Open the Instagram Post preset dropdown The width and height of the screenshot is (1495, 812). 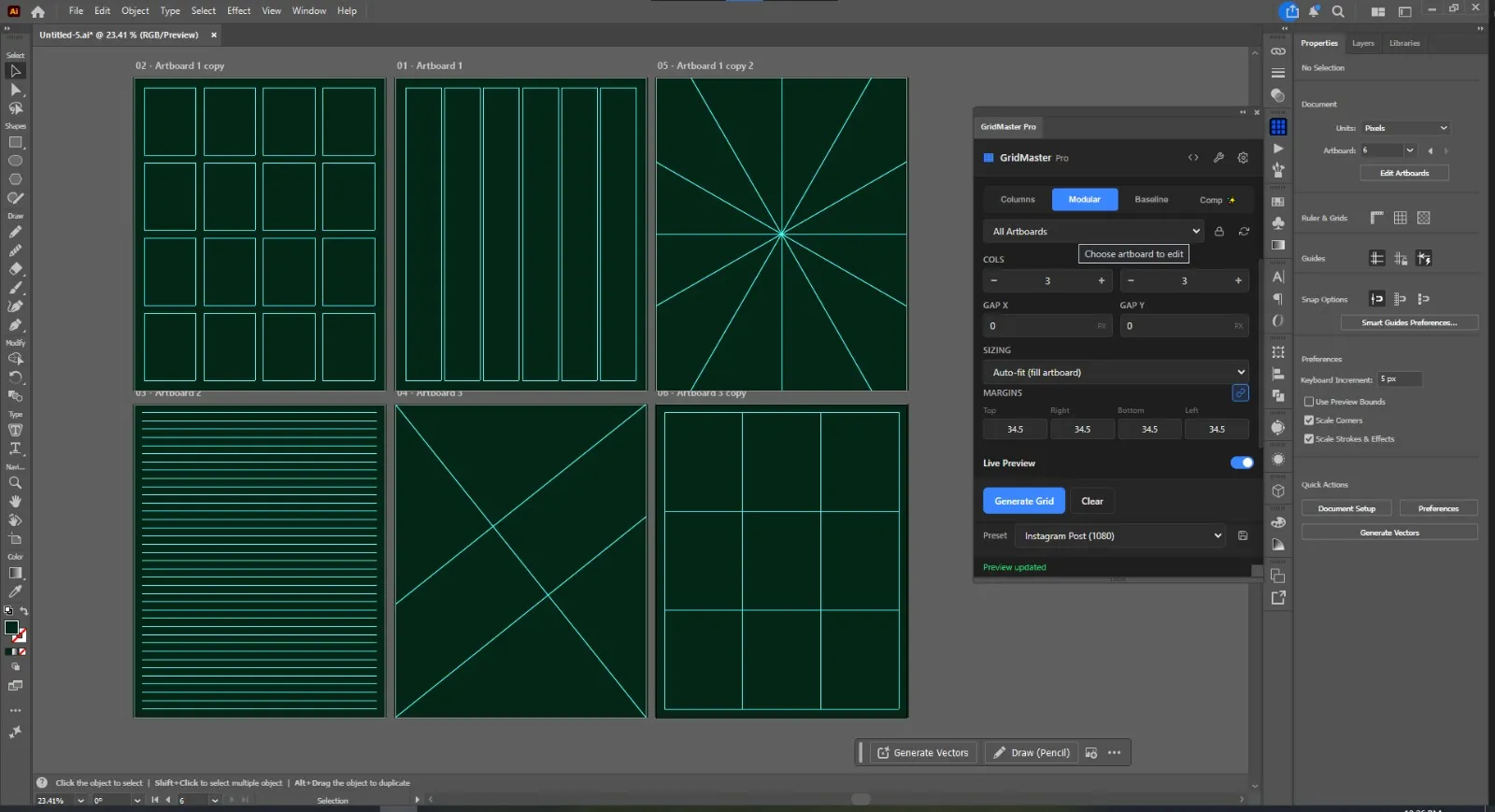1120,536
